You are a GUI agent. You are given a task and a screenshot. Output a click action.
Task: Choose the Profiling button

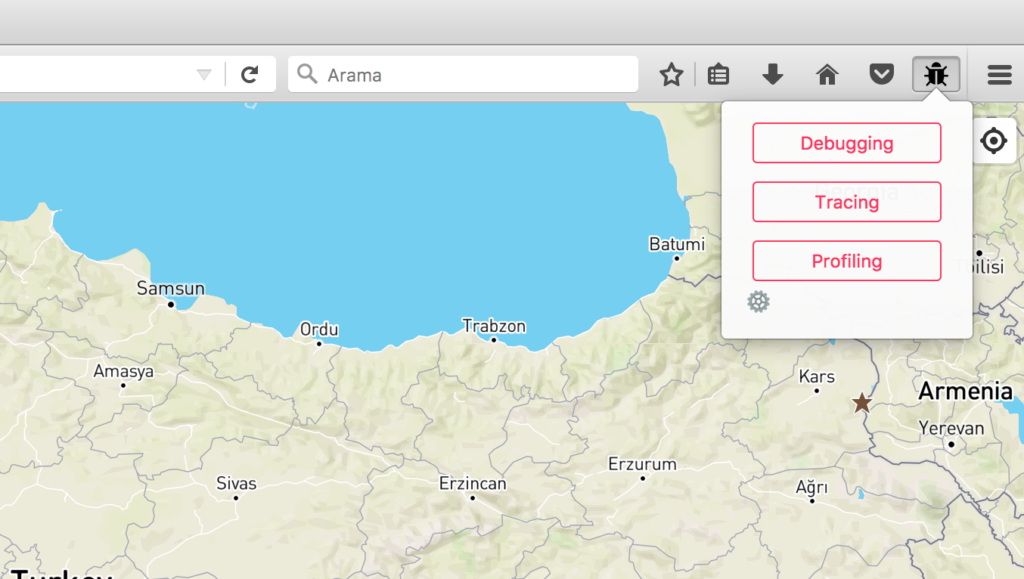846,260
